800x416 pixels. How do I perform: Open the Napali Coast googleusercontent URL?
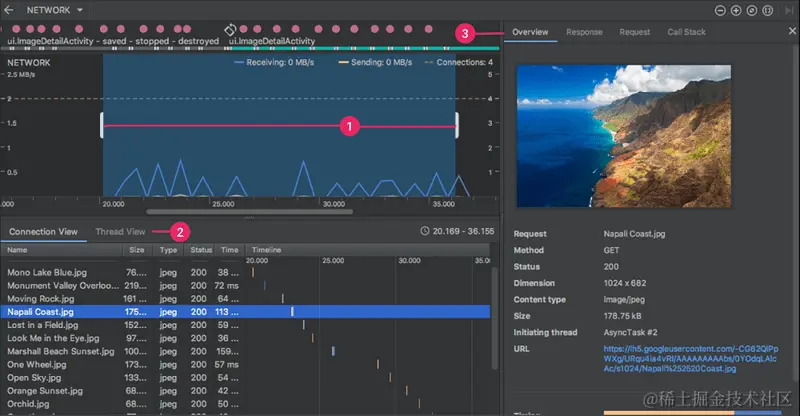(691, 359)
